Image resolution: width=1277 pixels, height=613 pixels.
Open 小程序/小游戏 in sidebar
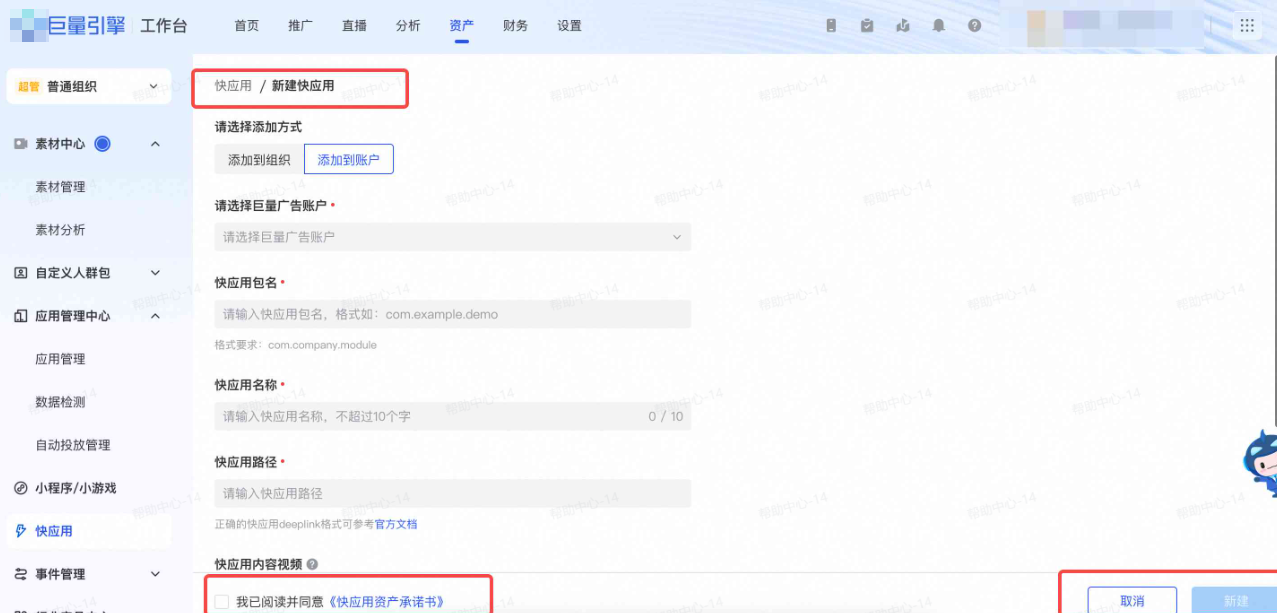[x=76, y=488]
